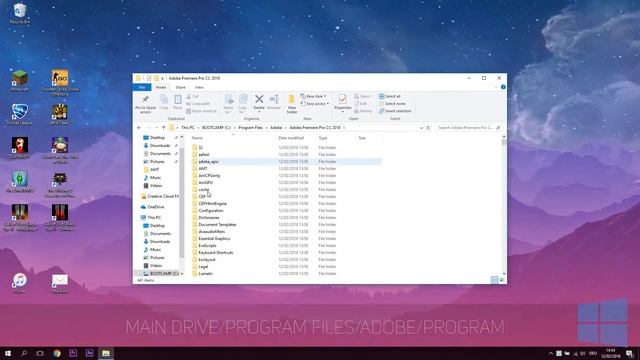640x360 pixels.
Task: Click Search Adobe Premiere Pro box
Action: (x=469, y=128)
